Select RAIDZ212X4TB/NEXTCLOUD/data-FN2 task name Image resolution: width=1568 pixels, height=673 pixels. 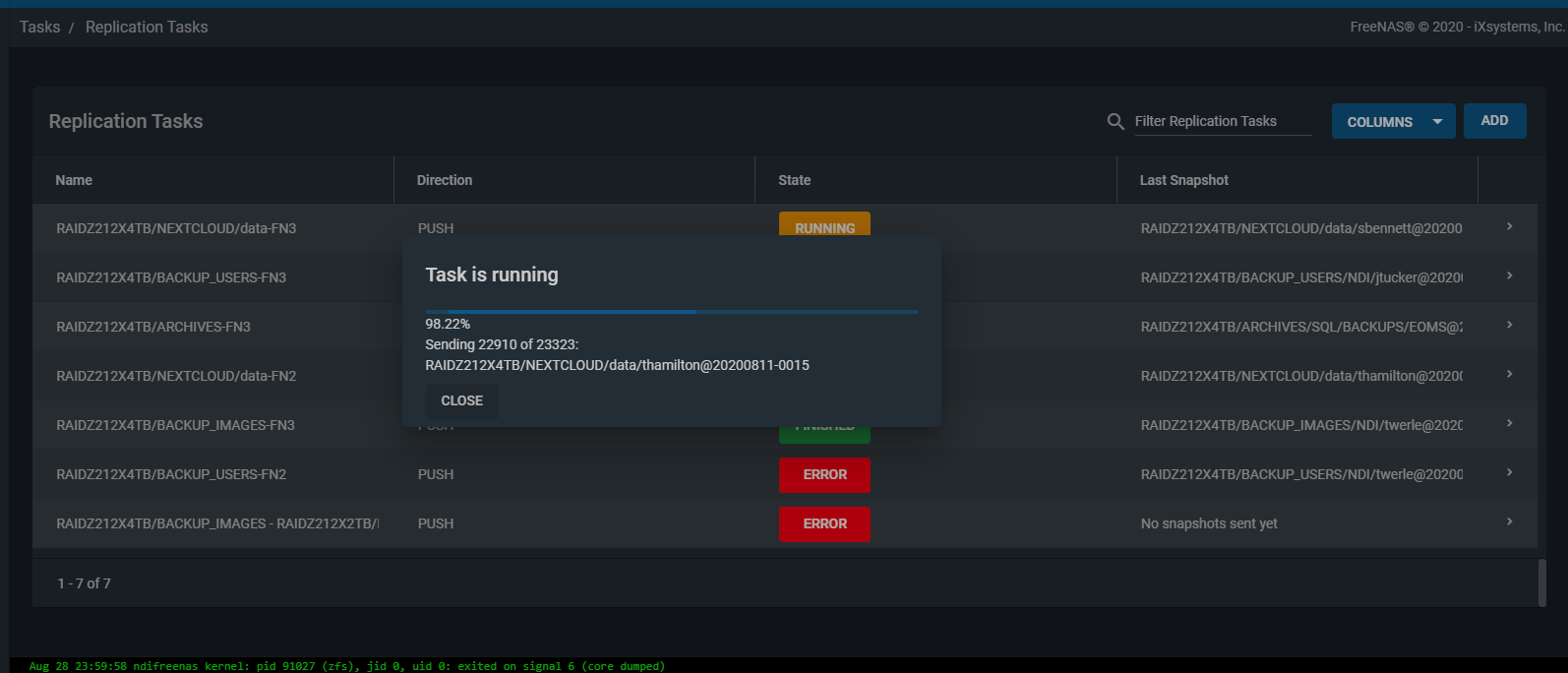(x=176, y=376)
